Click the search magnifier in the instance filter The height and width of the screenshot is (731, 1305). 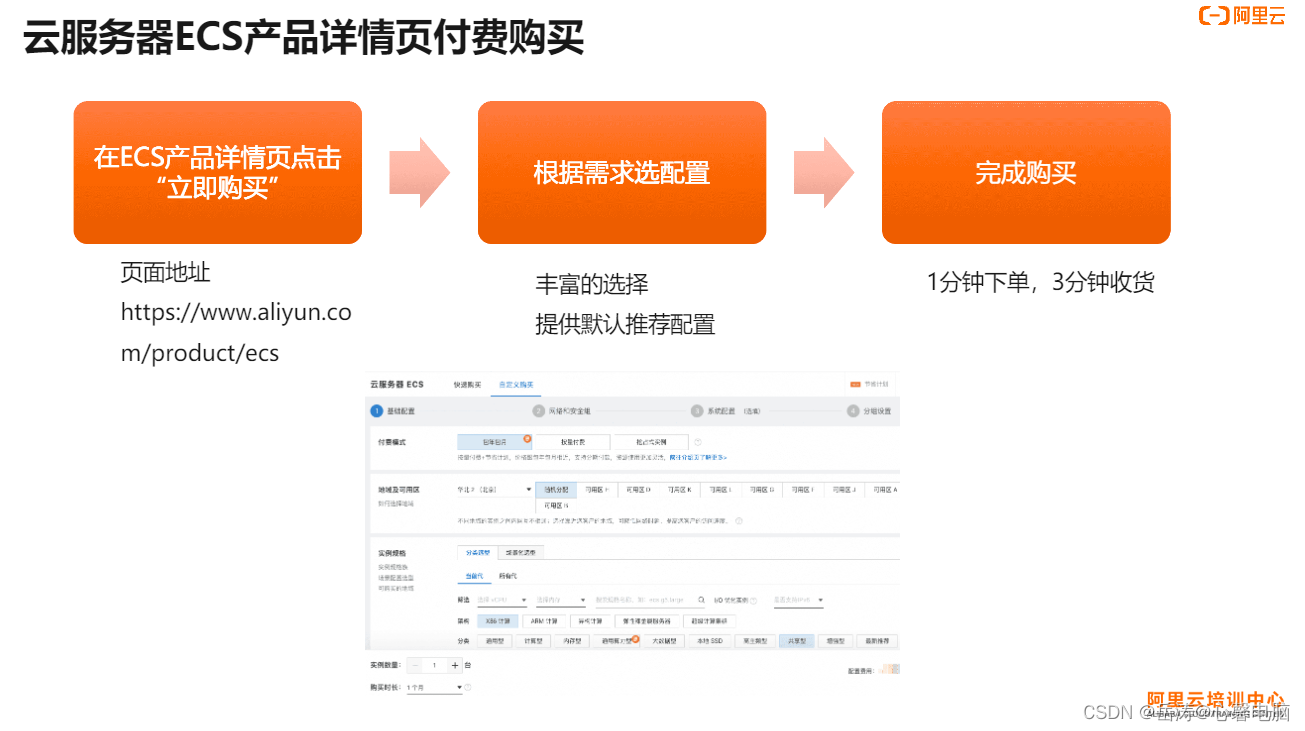tap(702, 600)
